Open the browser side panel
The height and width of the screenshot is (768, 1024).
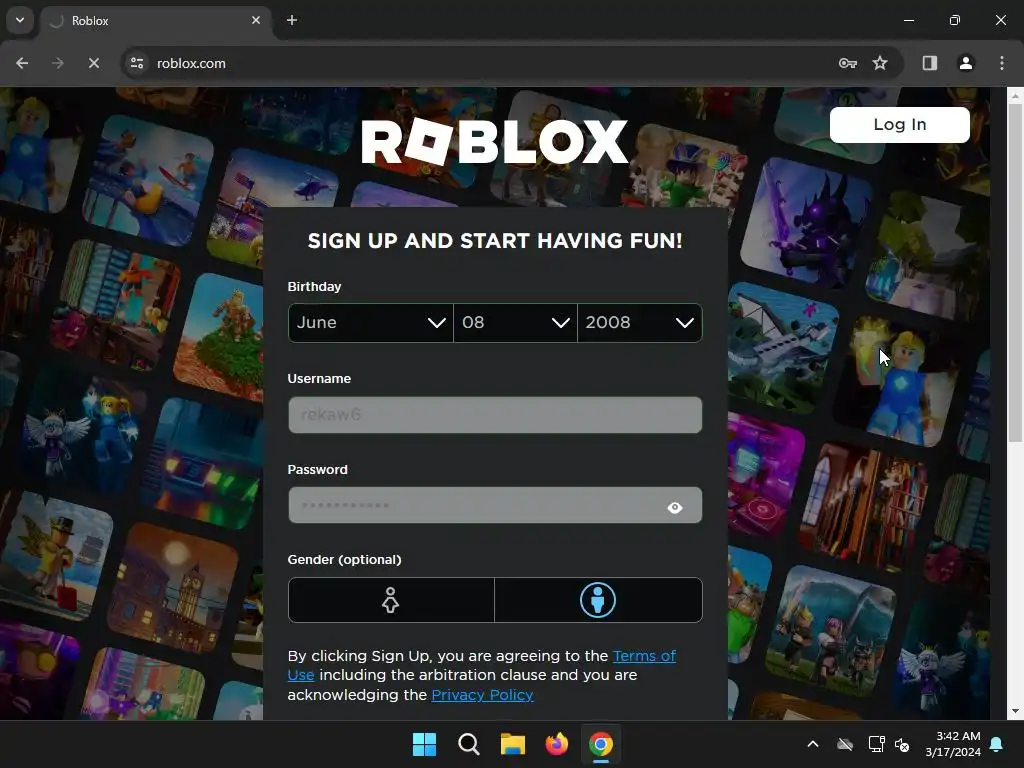[x=929, y=63]
